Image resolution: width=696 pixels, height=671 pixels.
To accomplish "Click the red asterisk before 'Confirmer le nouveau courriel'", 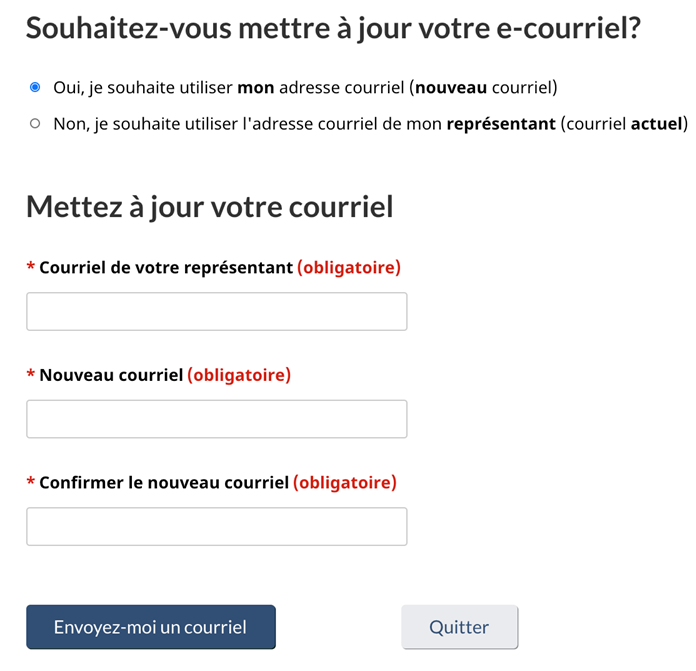I will [31, 482].
